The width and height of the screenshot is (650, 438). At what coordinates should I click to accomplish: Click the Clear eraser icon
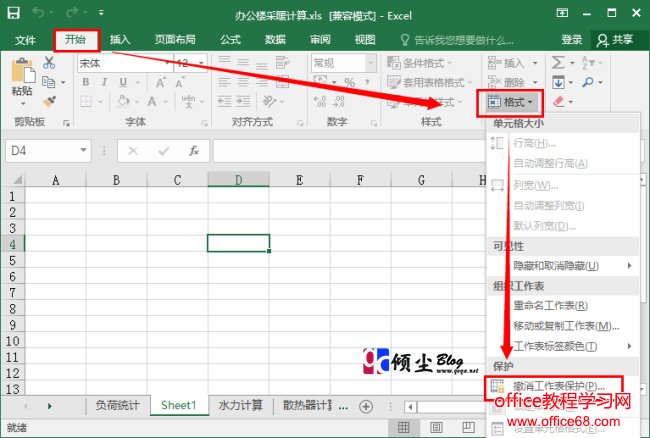(x=559, y=101)
